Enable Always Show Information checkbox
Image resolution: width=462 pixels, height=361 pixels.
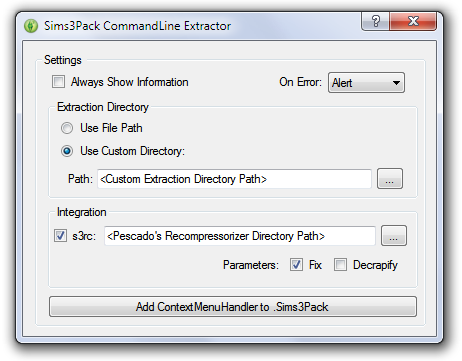[58, 82]
